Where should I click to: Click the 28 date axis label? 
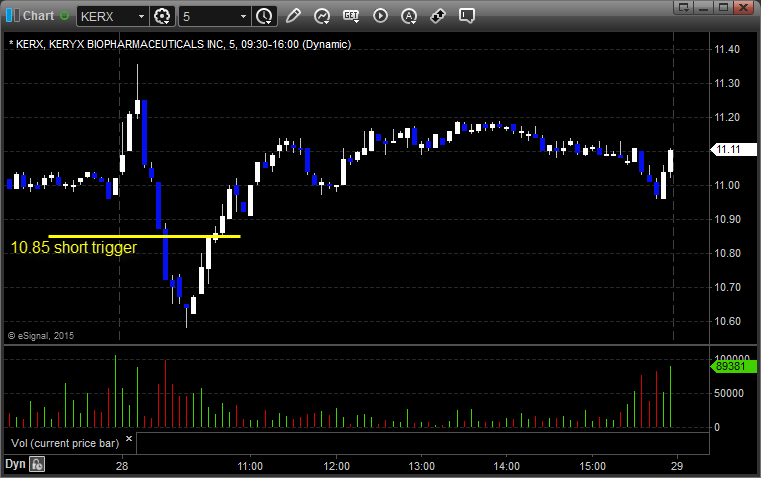point(122,466)
